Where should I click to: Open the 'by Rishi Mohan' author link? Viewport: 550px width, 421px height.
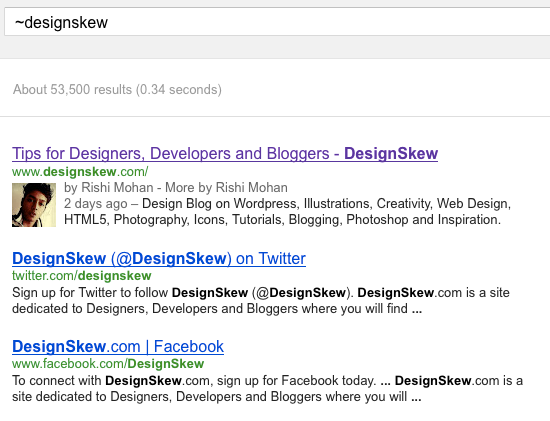click(x=109, y=187)
